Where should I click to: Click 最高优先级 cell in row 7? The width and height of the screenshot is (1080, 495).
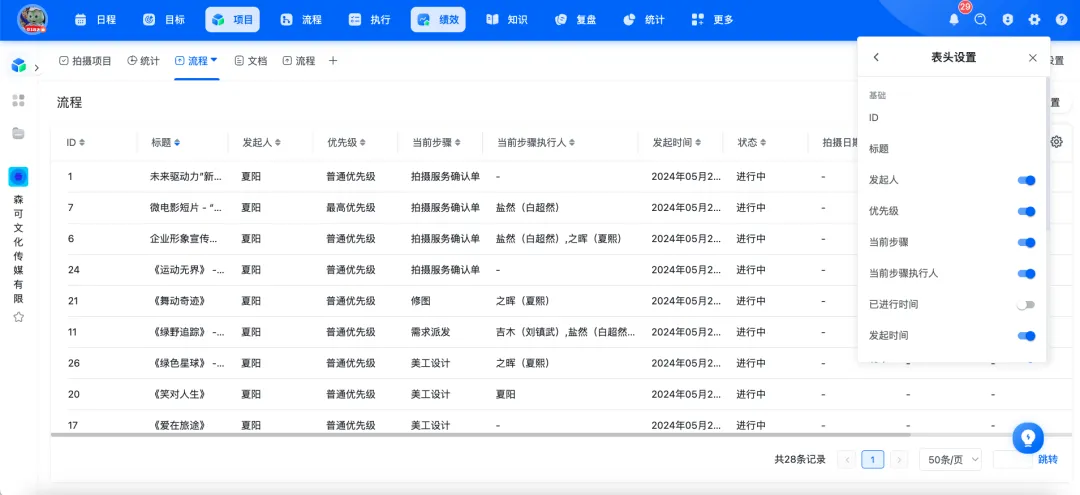point(351,207)
